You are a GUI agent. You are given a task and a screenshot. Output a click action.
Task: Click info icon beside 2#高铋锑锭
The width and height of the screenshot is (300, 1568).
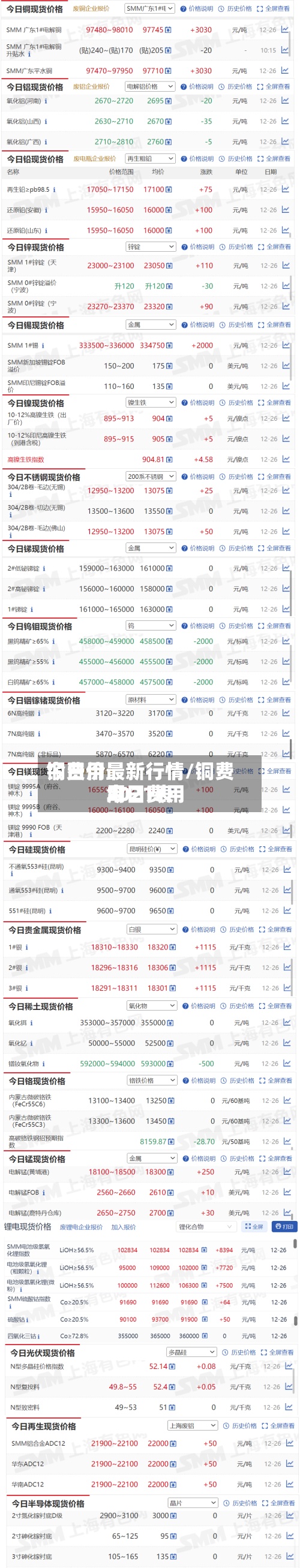click(44, 589)
